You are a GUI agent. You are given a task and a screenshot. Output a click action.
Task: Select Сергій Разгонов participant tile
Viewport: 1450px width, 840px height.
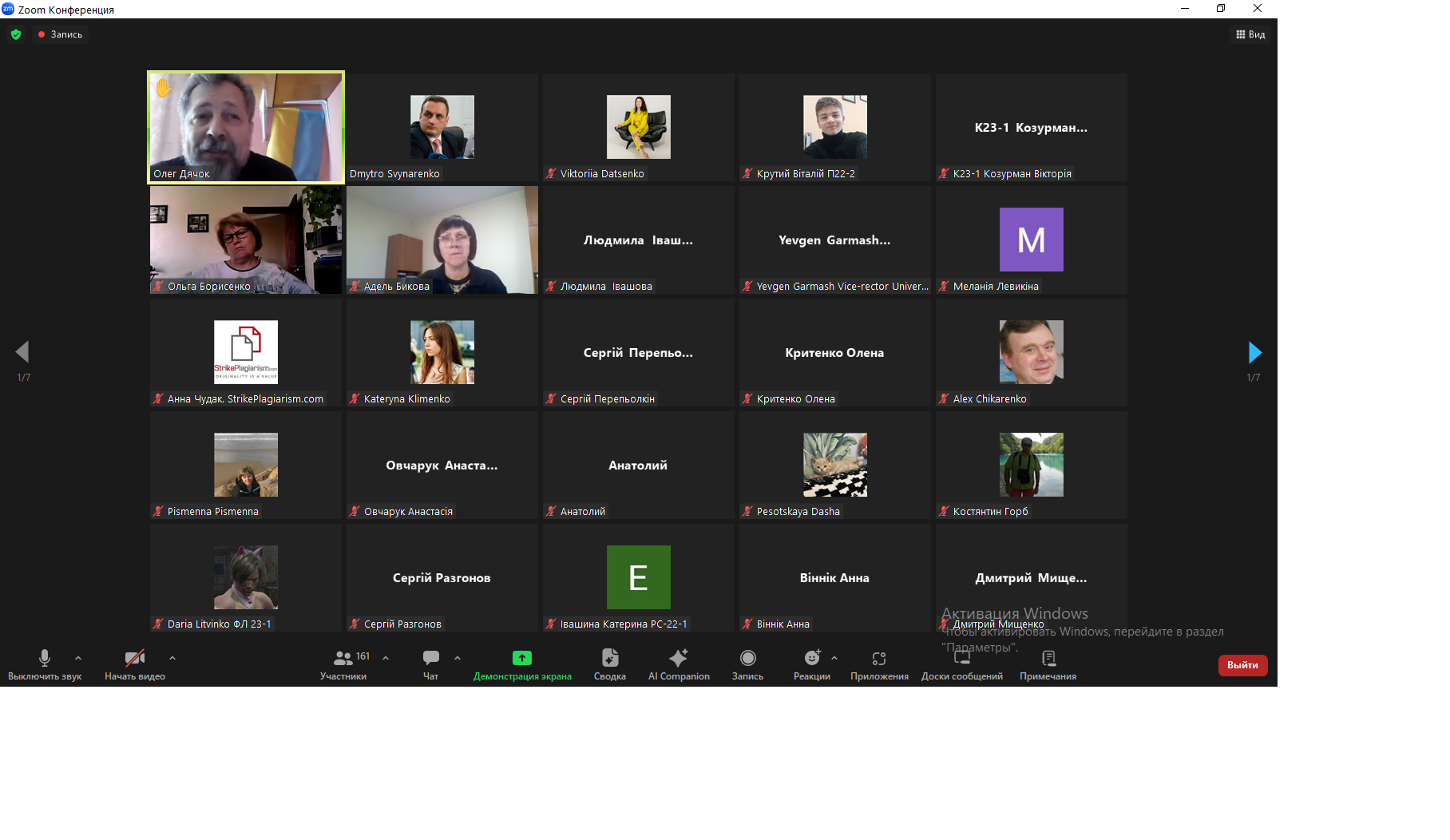442,578
